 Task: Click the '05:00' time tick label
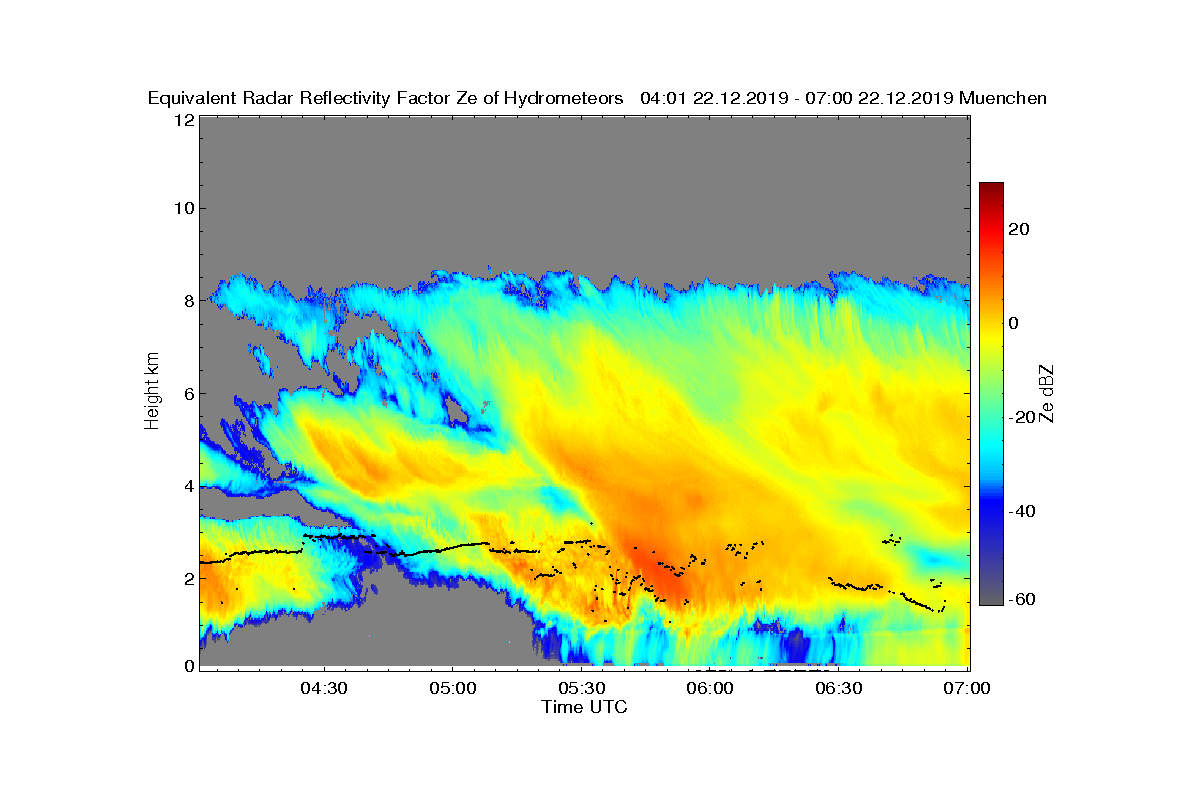[452, 688]
